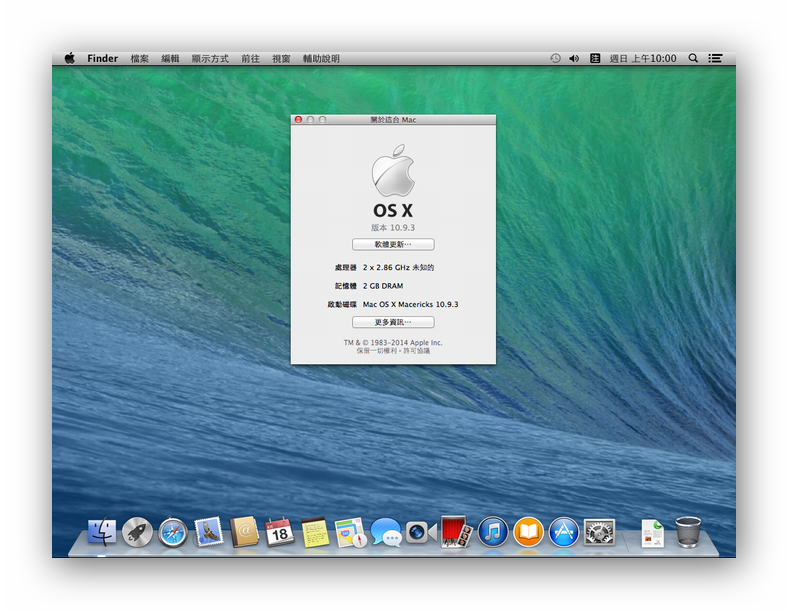The height and width of the screenshot is (610, 788).
Task: Click the 更多資訊… button
Action: [x=393, y=322]
